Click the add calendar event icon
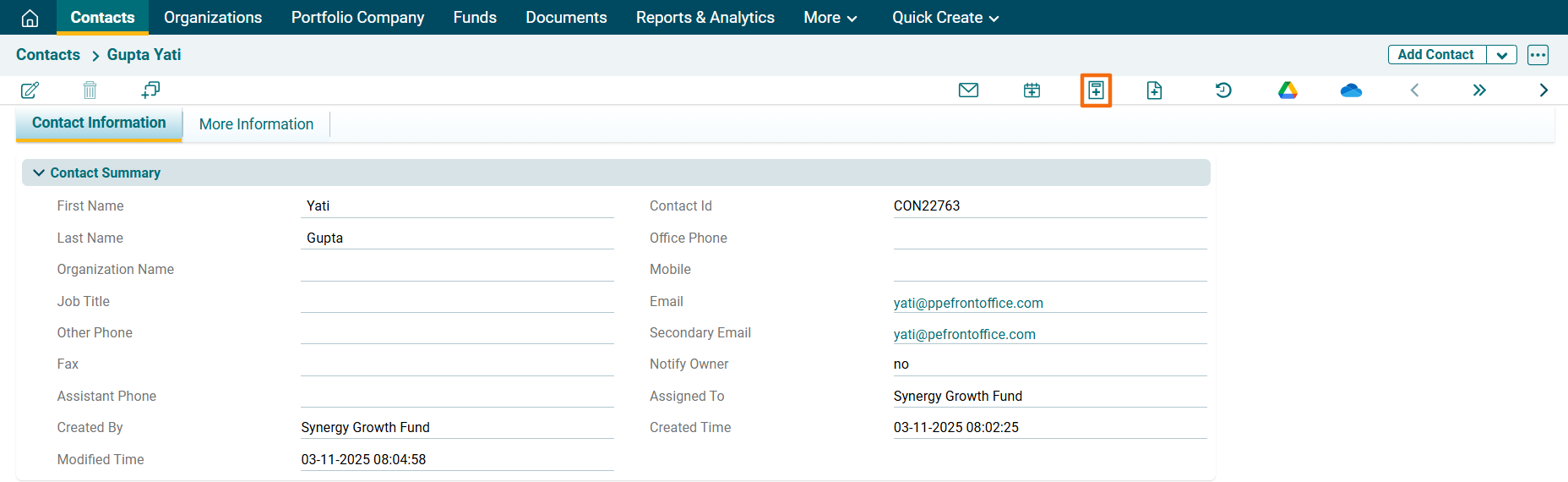This screenshot has width=1568, height=482. (x=1032, y=90)
